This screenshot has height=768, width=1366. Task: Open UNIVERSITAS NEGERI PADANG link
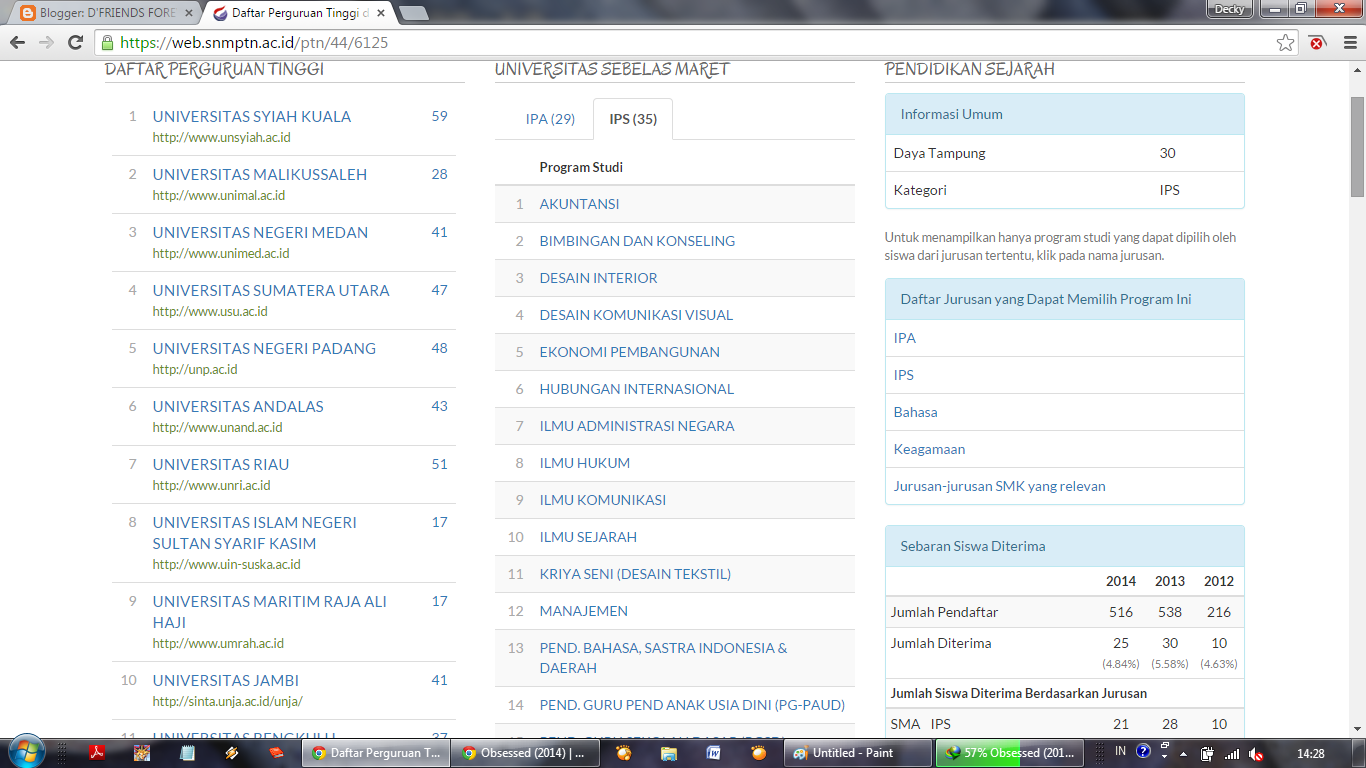pyautogui.click(x=264, y=348)
